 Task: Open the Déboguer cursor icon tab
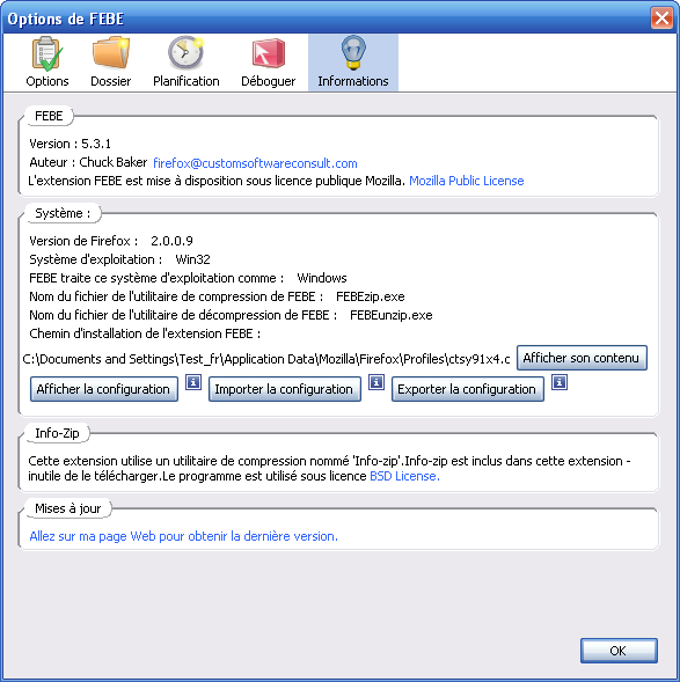click(x=268, y=63)
